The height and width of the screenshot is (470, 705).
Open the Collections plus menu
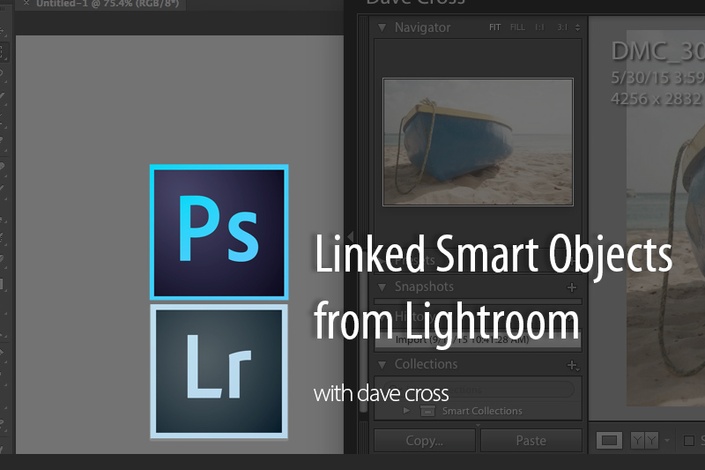point(573,365)
